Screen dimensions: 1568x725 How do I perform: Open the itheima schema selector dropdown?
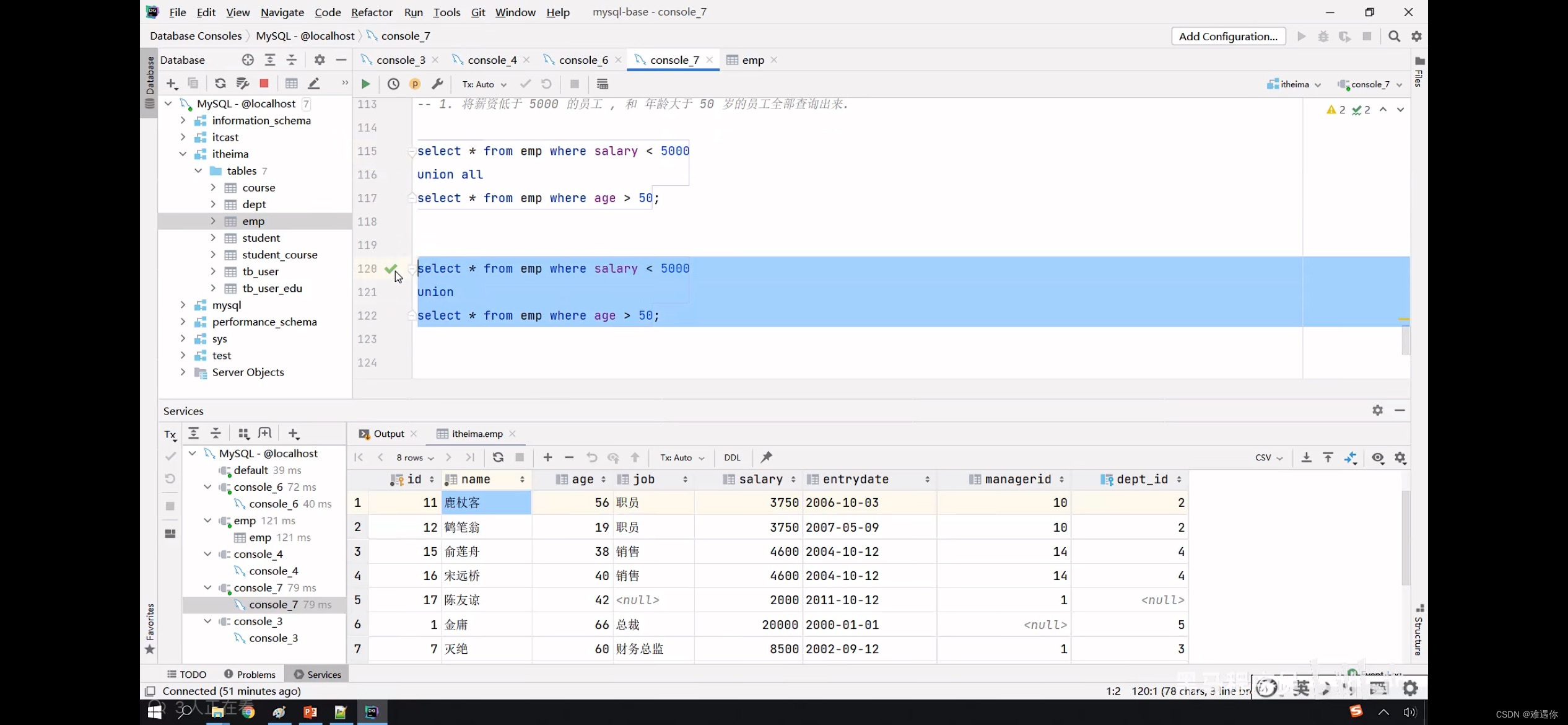pyautogui.click(x=1294, y=84)
